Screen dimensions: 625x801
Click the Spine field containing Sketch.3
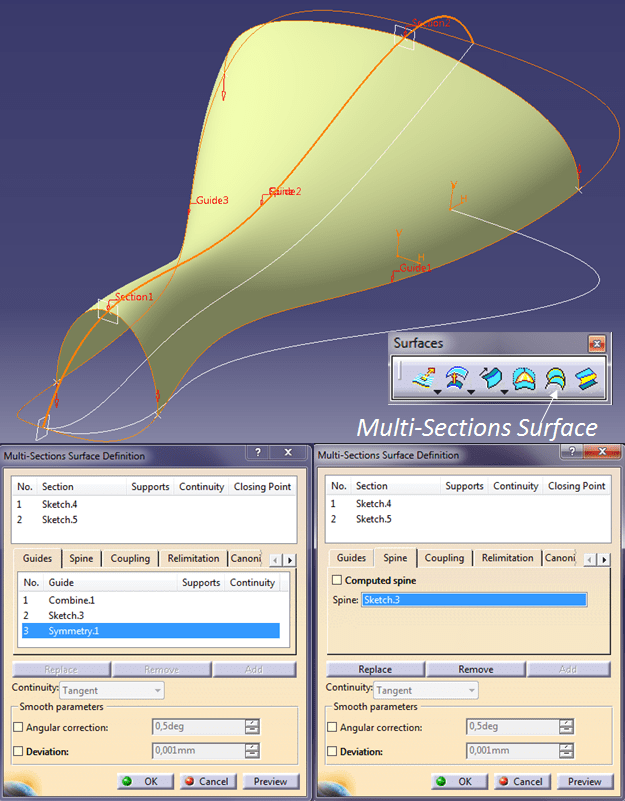pyautogui.click(x=474, y=600)
